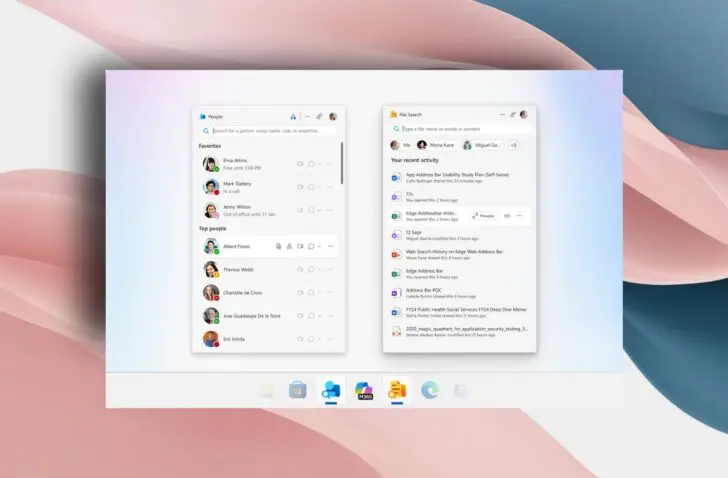Image resolution: width=728 pixels, height=478 pixels.
Task: Filter files by Me
Action: pos(401,145)
